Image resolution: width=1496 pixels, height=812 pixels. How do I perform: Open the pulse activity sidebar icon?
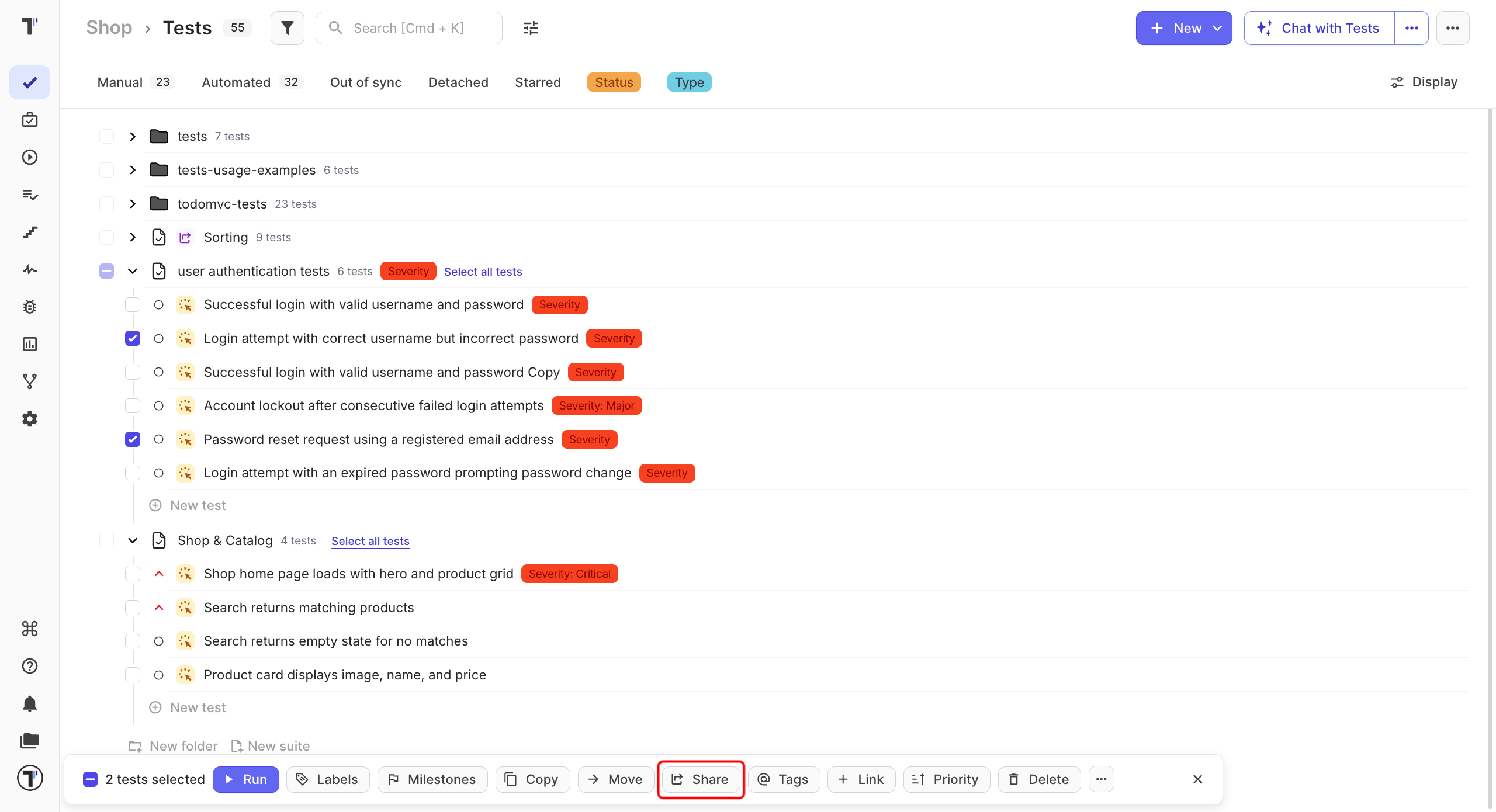(30, 269)
